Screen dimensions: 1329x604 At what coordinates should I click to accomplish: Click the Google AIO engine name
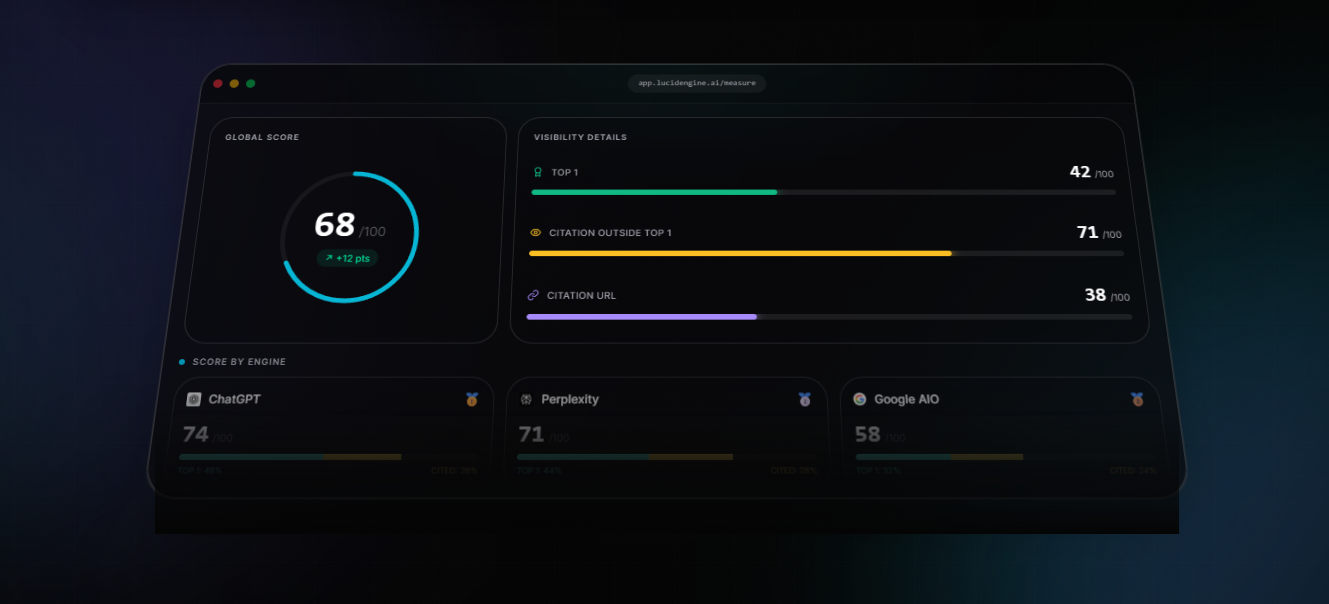click(x=906, y=399)
